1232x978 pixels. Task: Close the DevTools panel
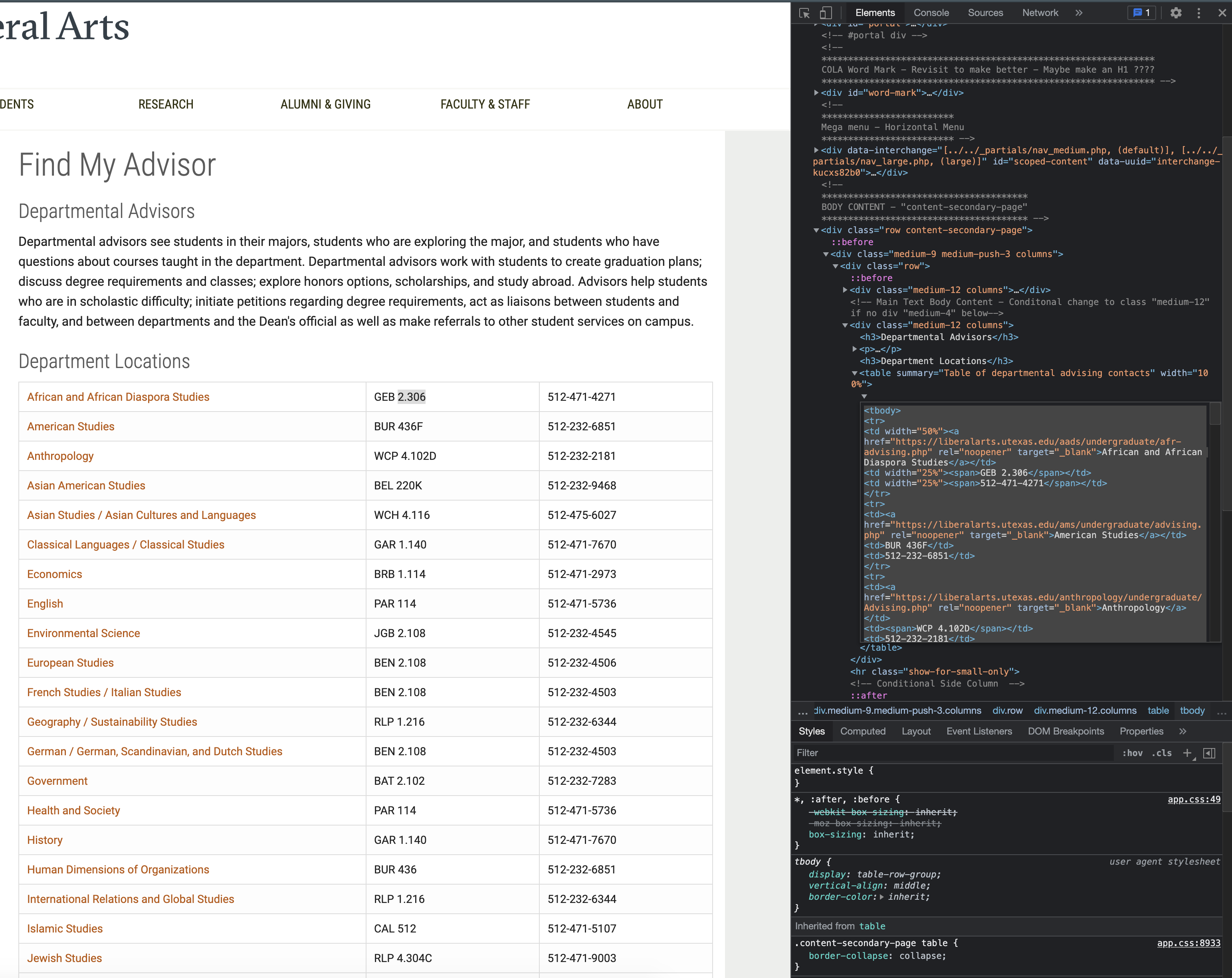coord(1222,12)
